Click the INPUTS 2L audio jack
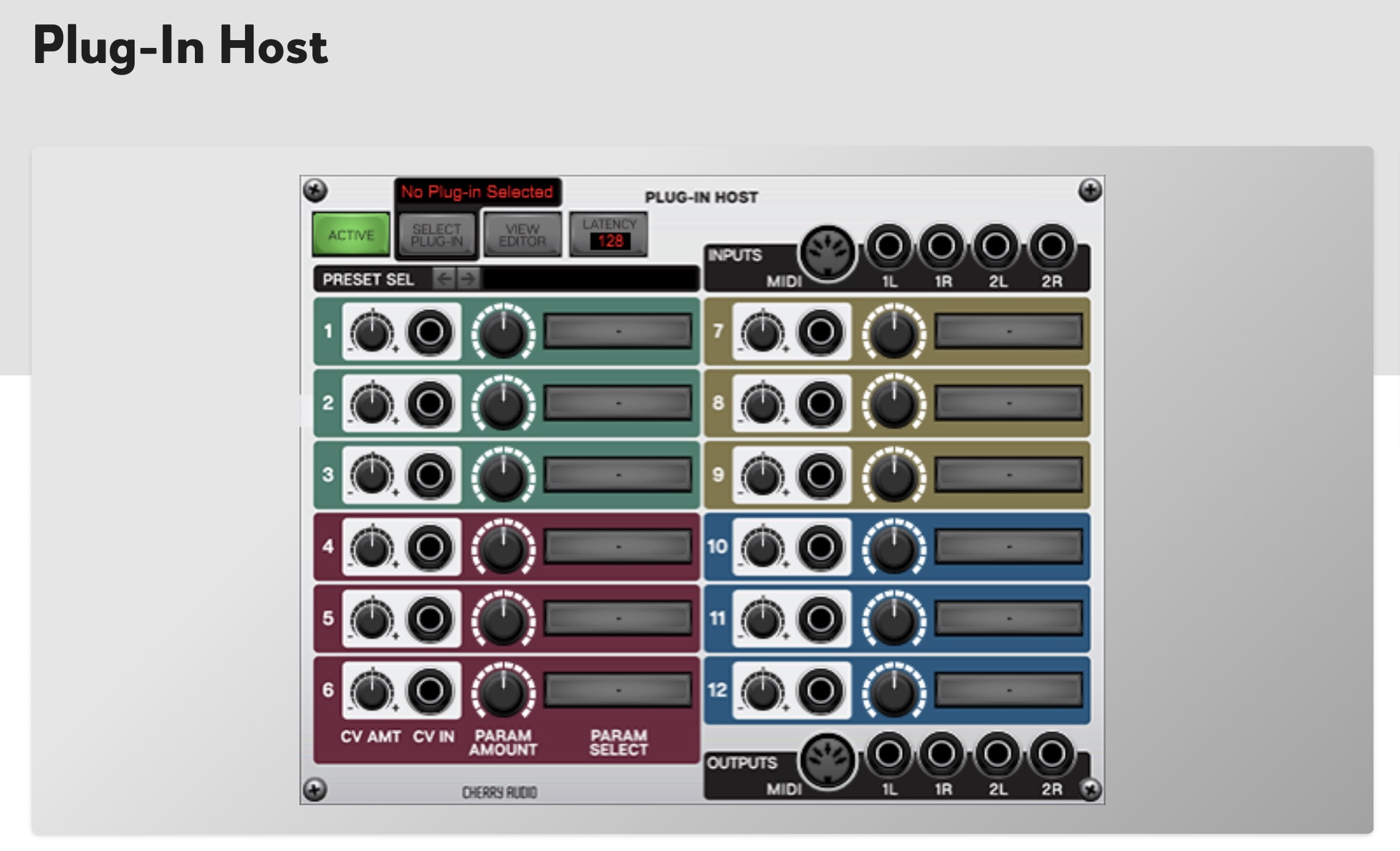 pos(996,246)
